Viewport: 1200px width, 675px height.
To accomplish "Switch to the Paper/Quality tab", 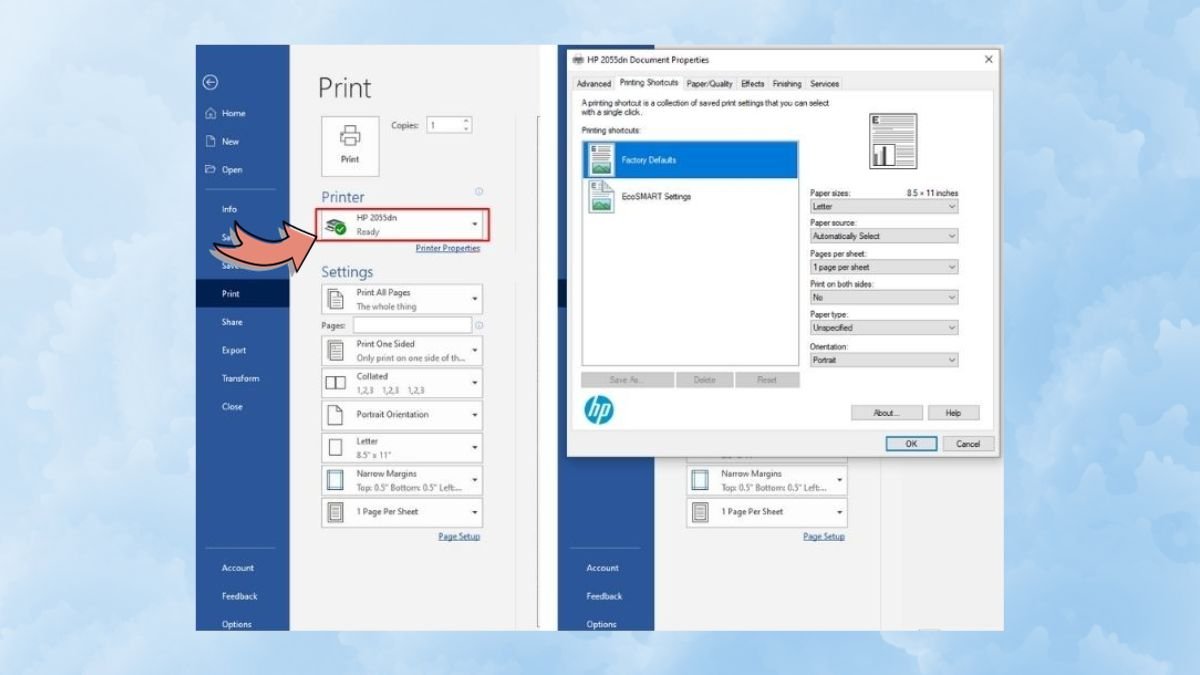I will (x=709, y=84).
